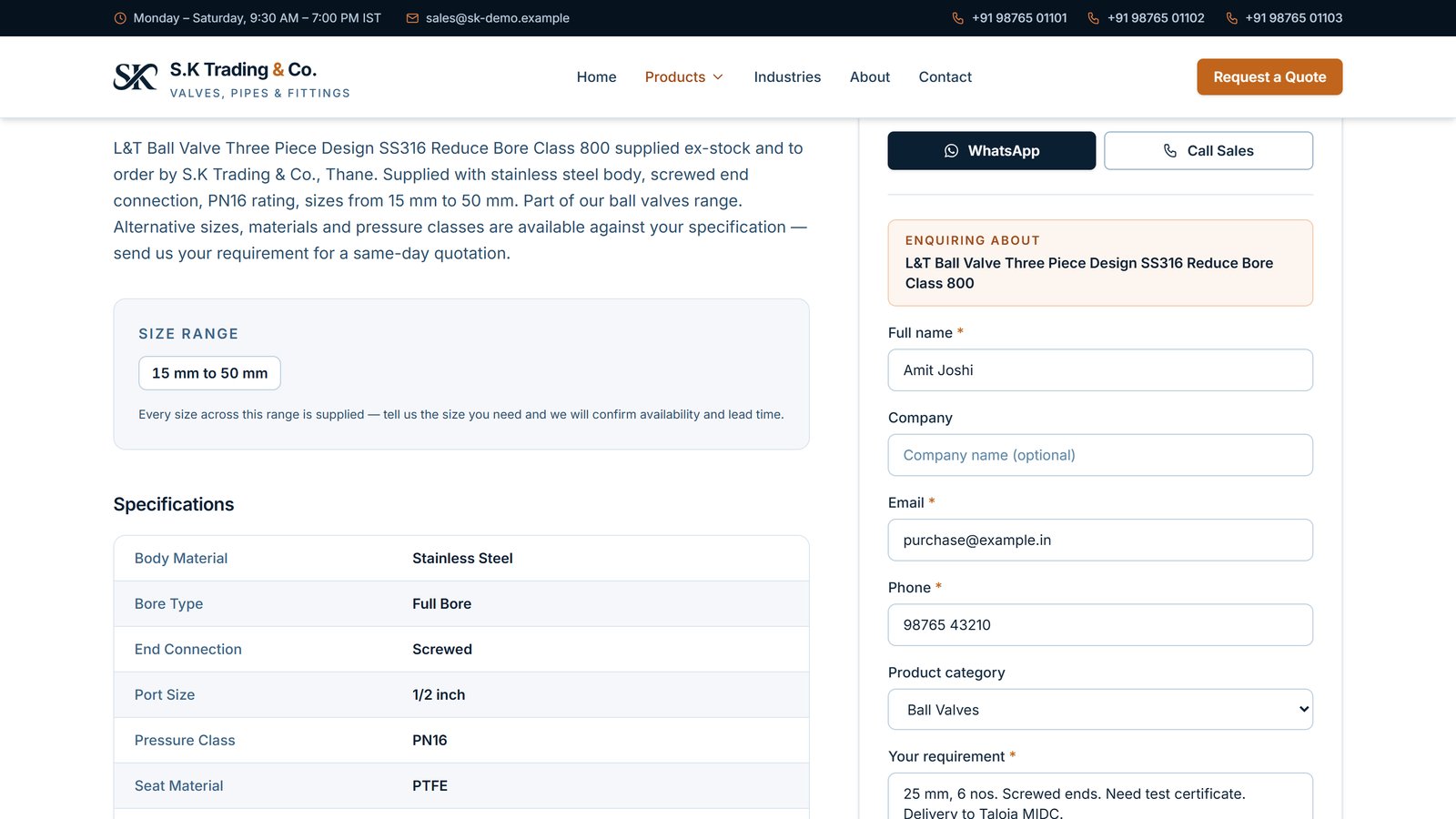Click the Monday – Saturday business hours text
This screenshot has height=819, width=1456.
click(x=257, y=18)
